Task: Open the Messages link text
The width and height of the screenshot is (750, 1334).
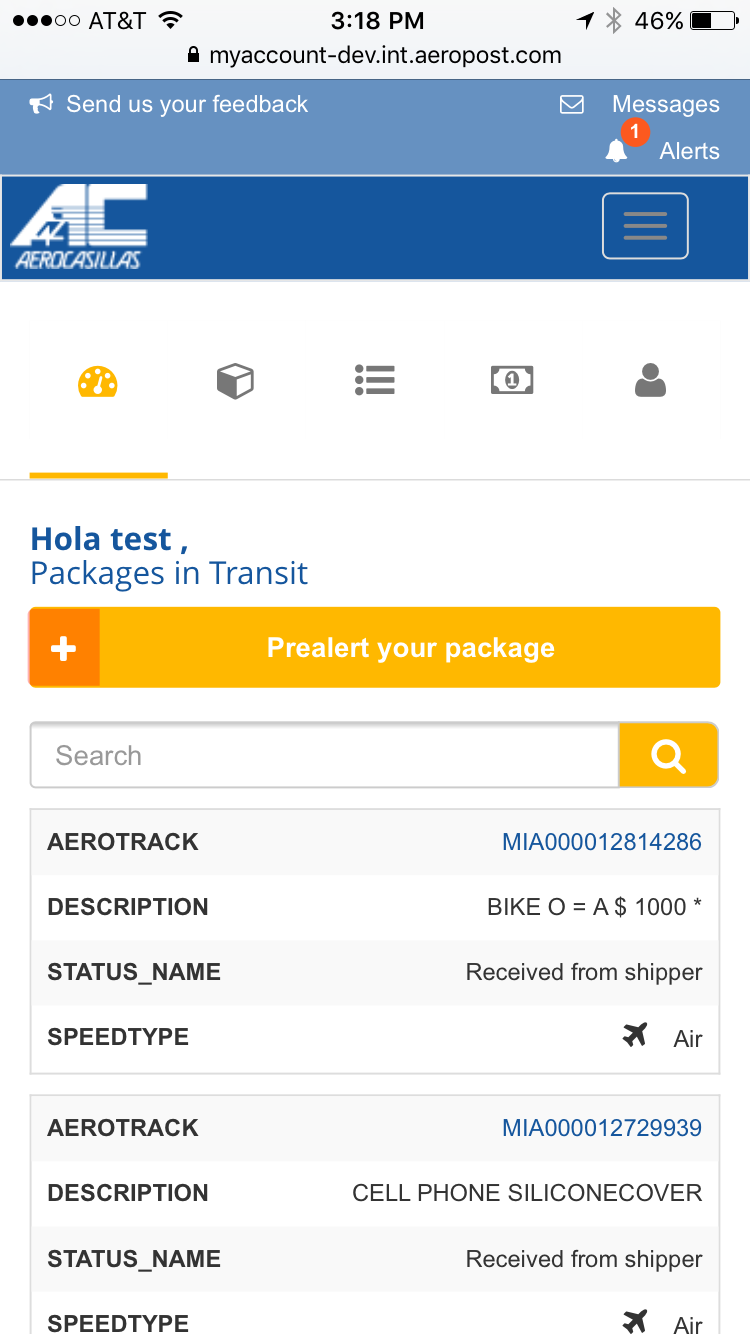Action: 665,104
